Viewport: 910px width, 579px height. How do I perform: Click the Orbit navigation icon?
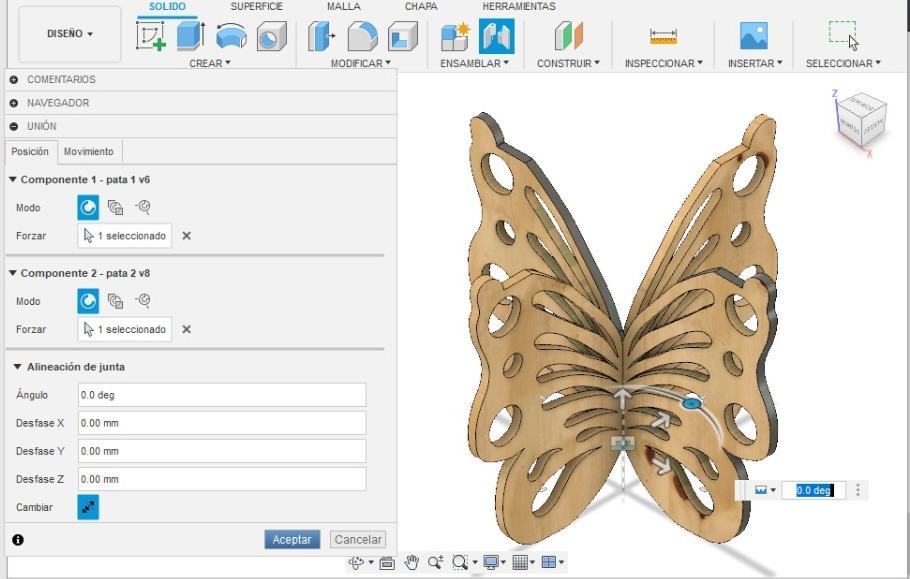click(356, 562)
